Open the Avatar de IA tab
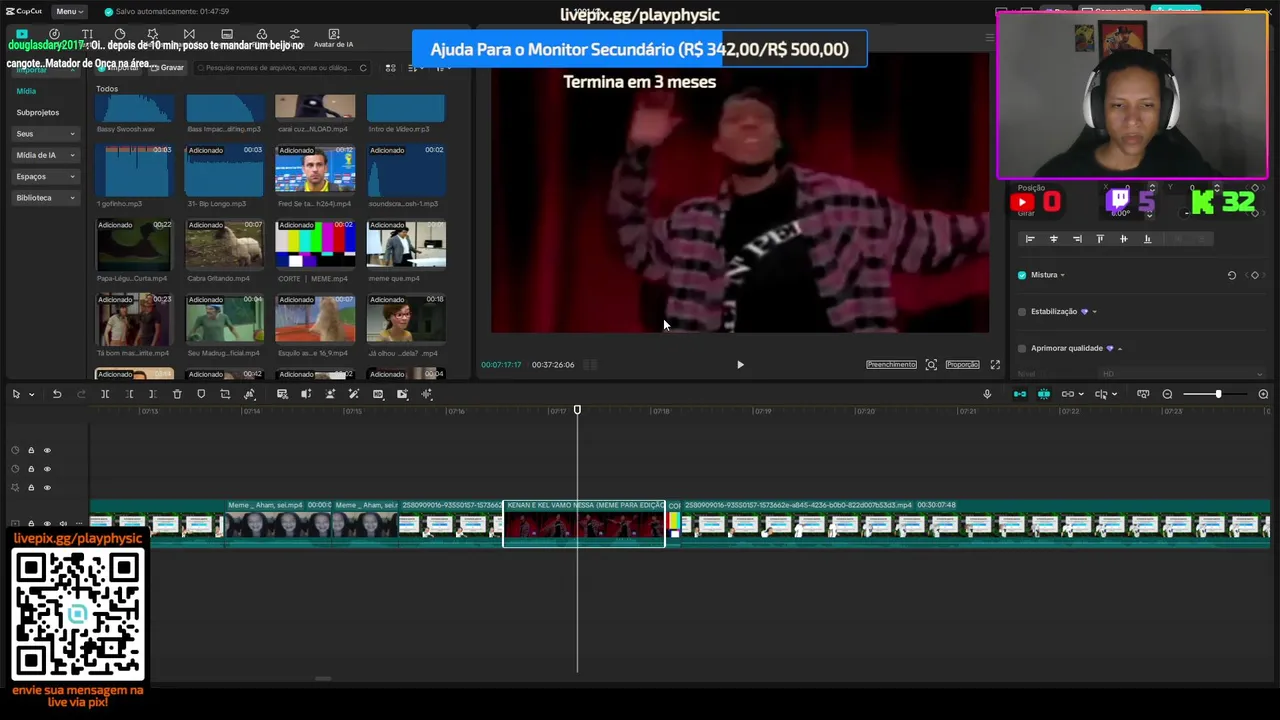Viewport: 1280px width, 720px height. [x=333, y=38]
